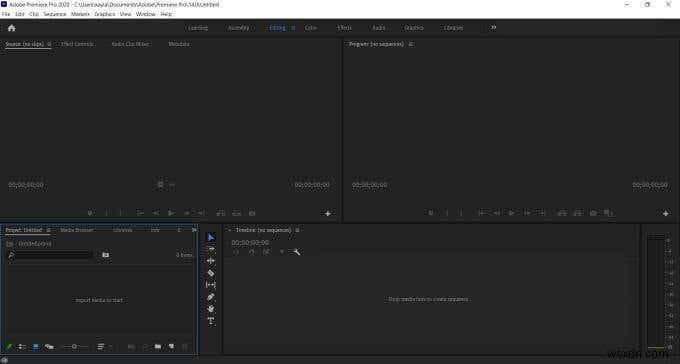Adjust Project panel thumbnail zoom slider

coord(74,347)
